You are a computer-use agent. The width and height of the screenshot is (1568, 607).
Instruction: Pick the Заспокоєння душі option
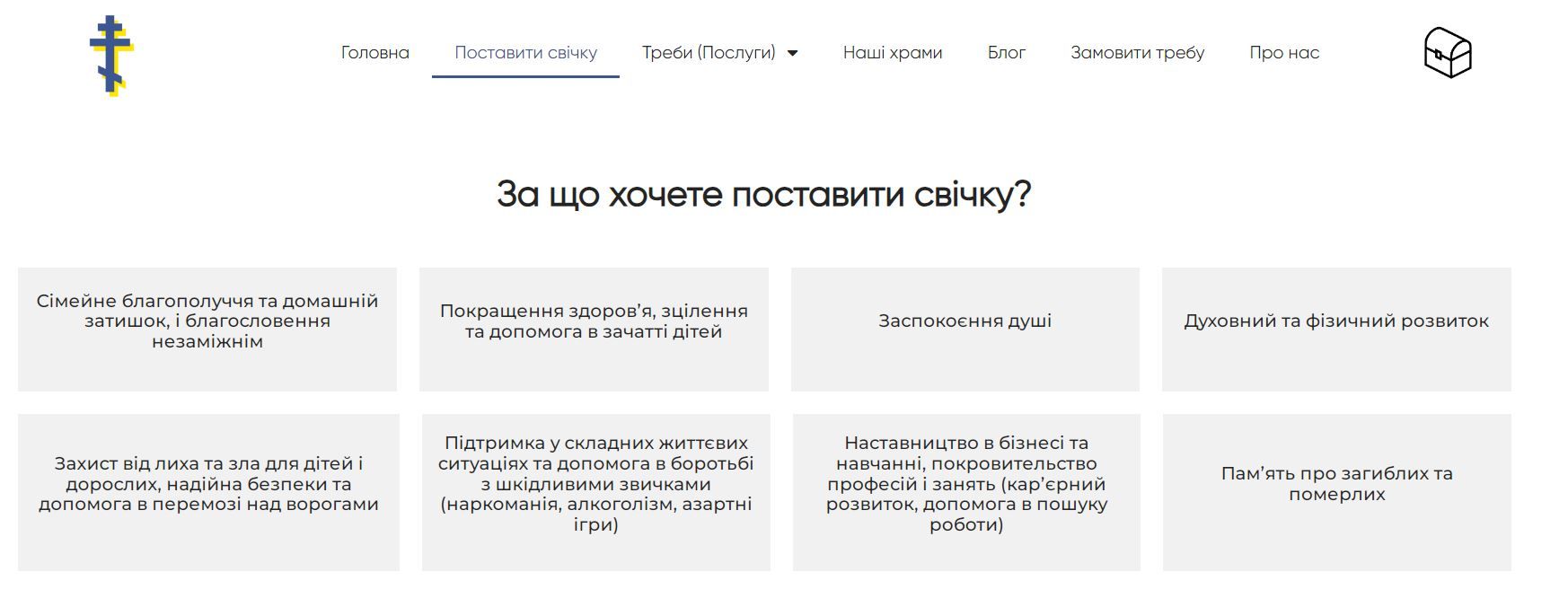965,329
